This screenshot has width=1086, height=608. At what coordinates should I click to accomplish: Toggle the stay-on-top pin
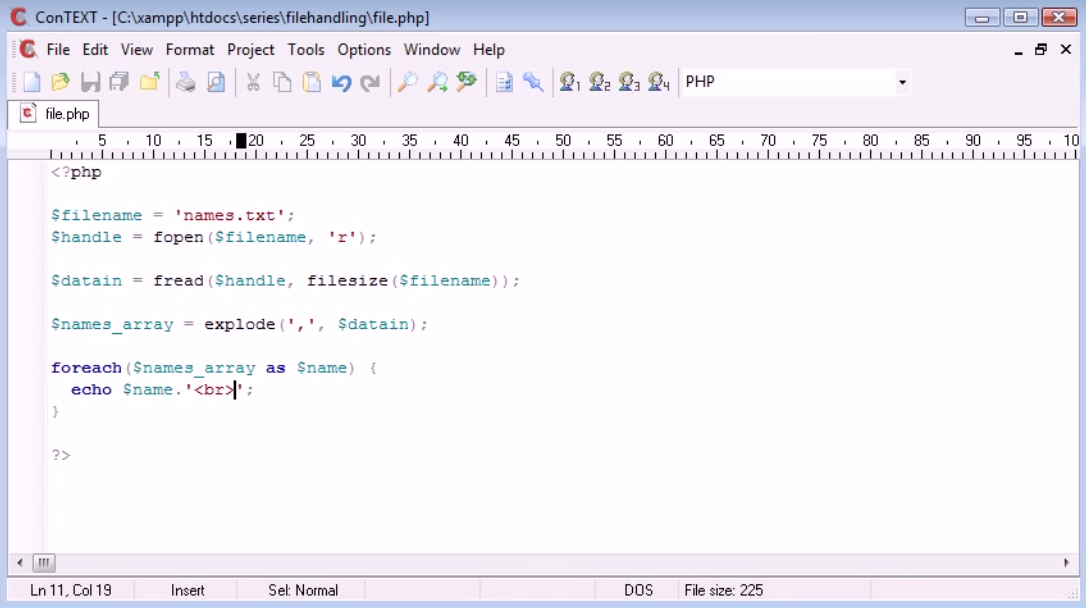pyautogui.click(x=533, y=83)
